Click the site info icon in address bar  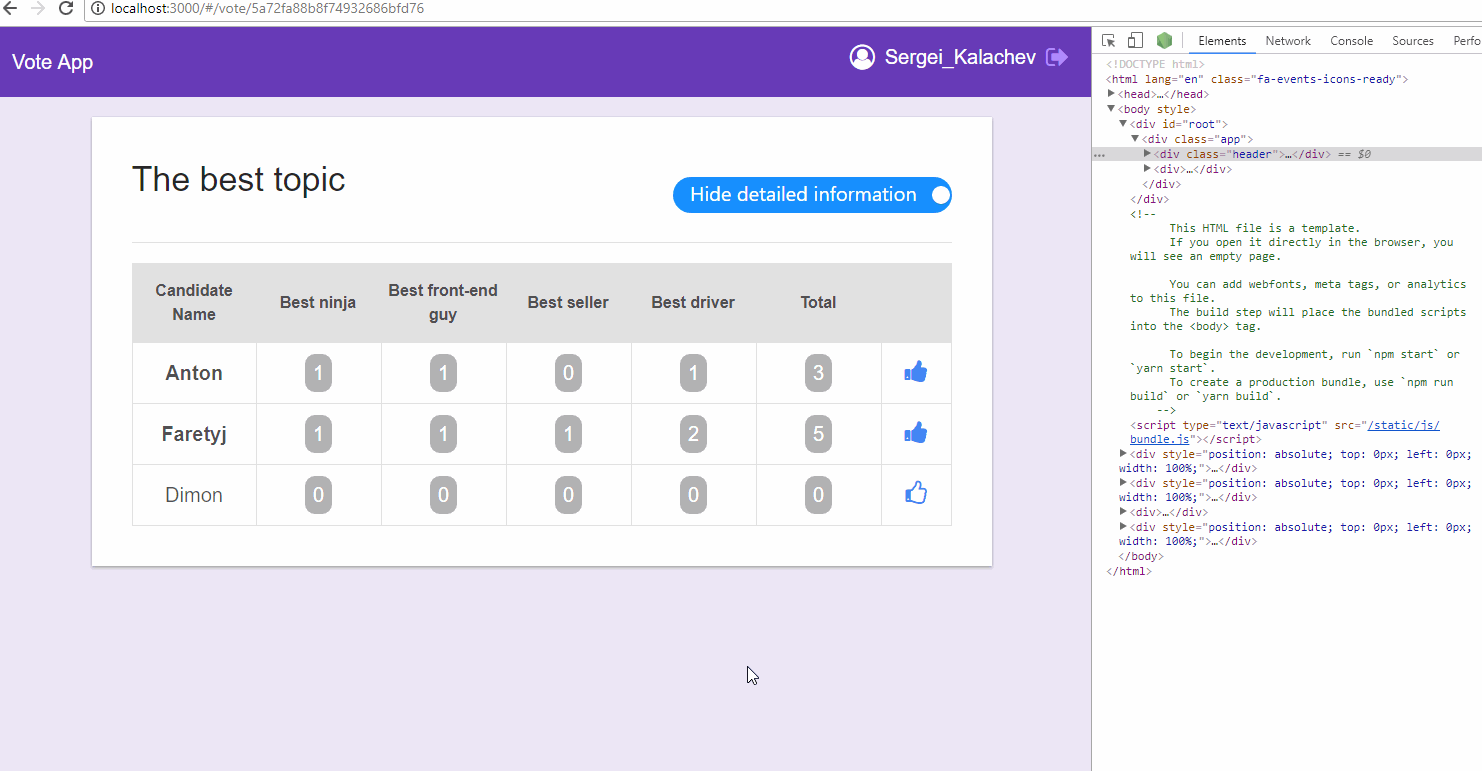point(98,9)
